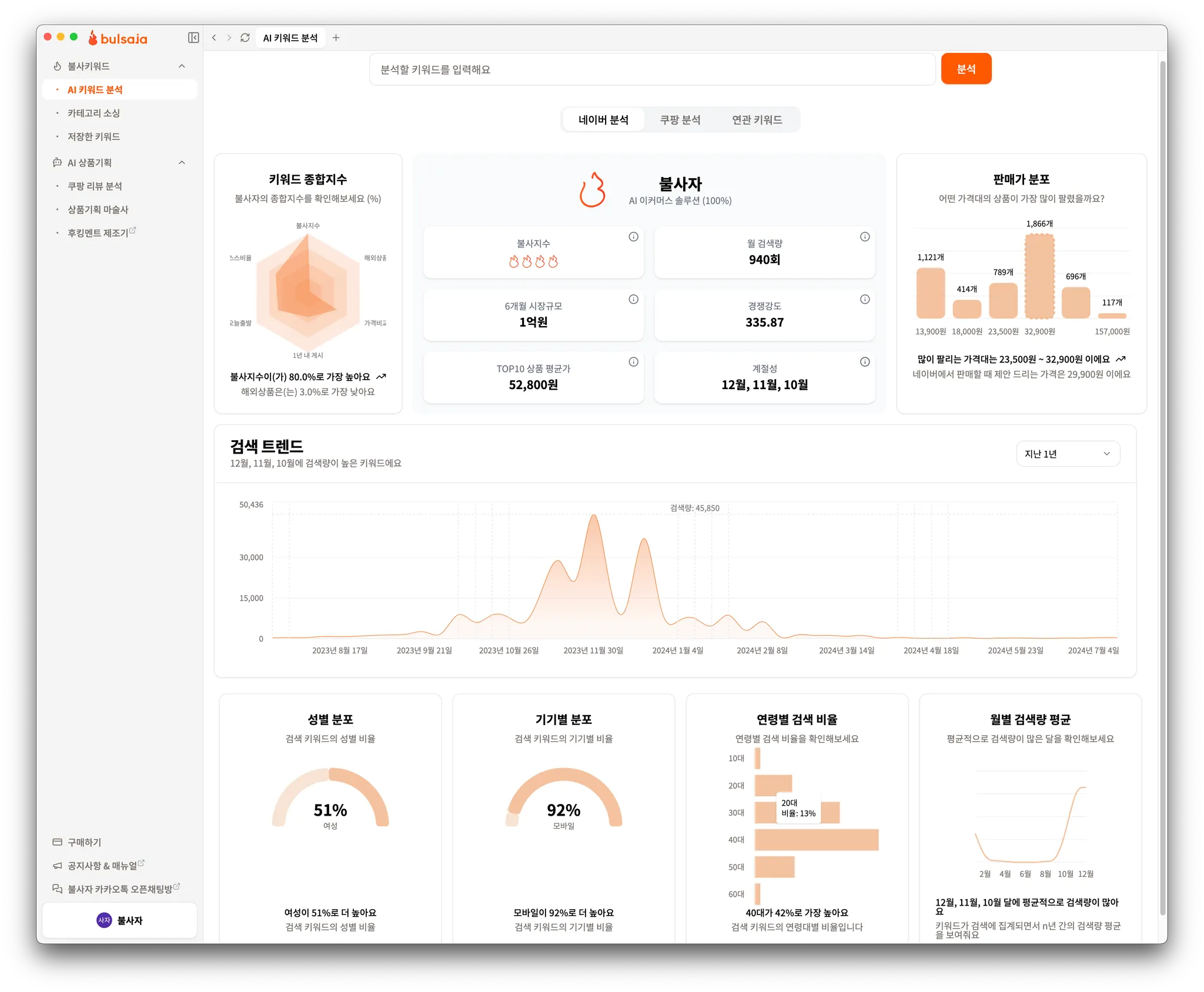Click the 1,866개 highlighted price bar

1039,276
